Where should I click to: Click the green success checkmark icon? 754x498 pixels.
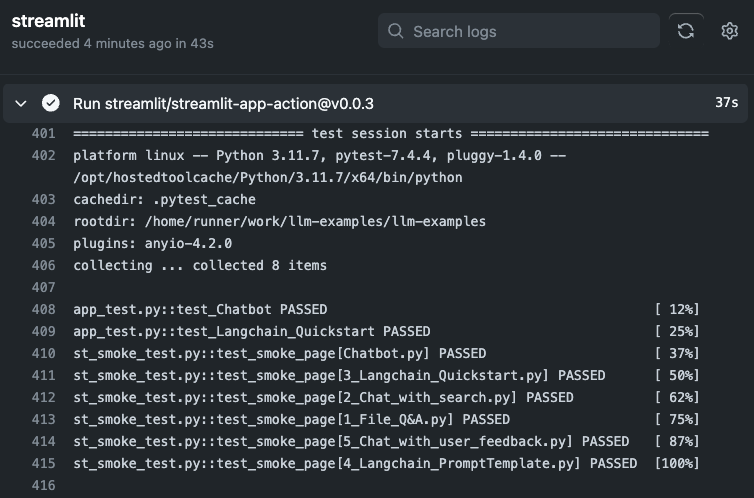tap(50, 103)
